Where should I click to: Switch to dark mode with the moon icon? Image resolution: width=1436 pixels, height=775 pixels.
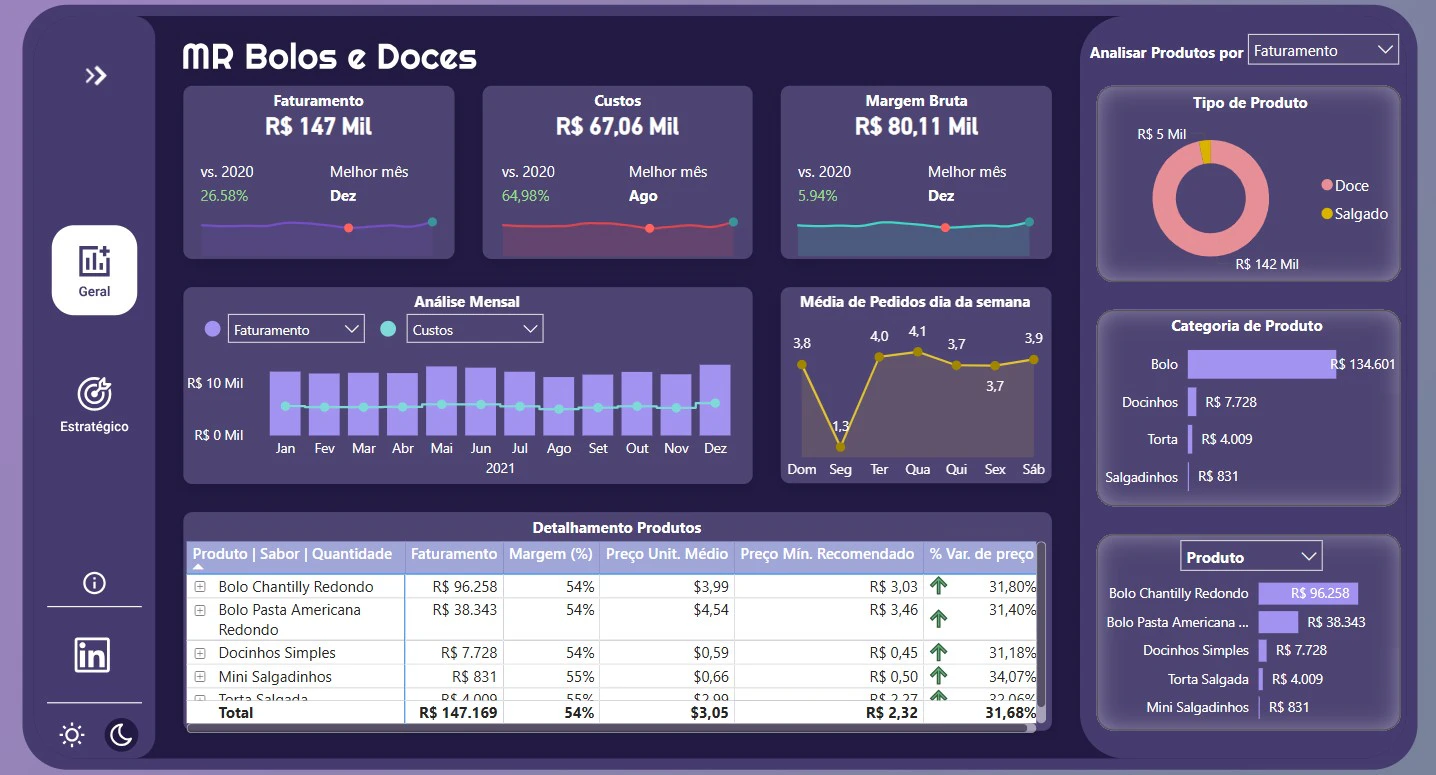121,736
